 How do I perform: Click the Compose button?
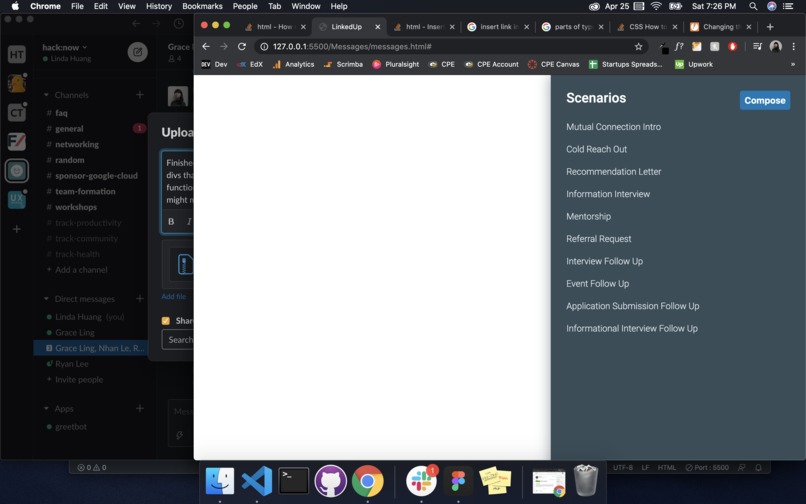pos(764,100)
